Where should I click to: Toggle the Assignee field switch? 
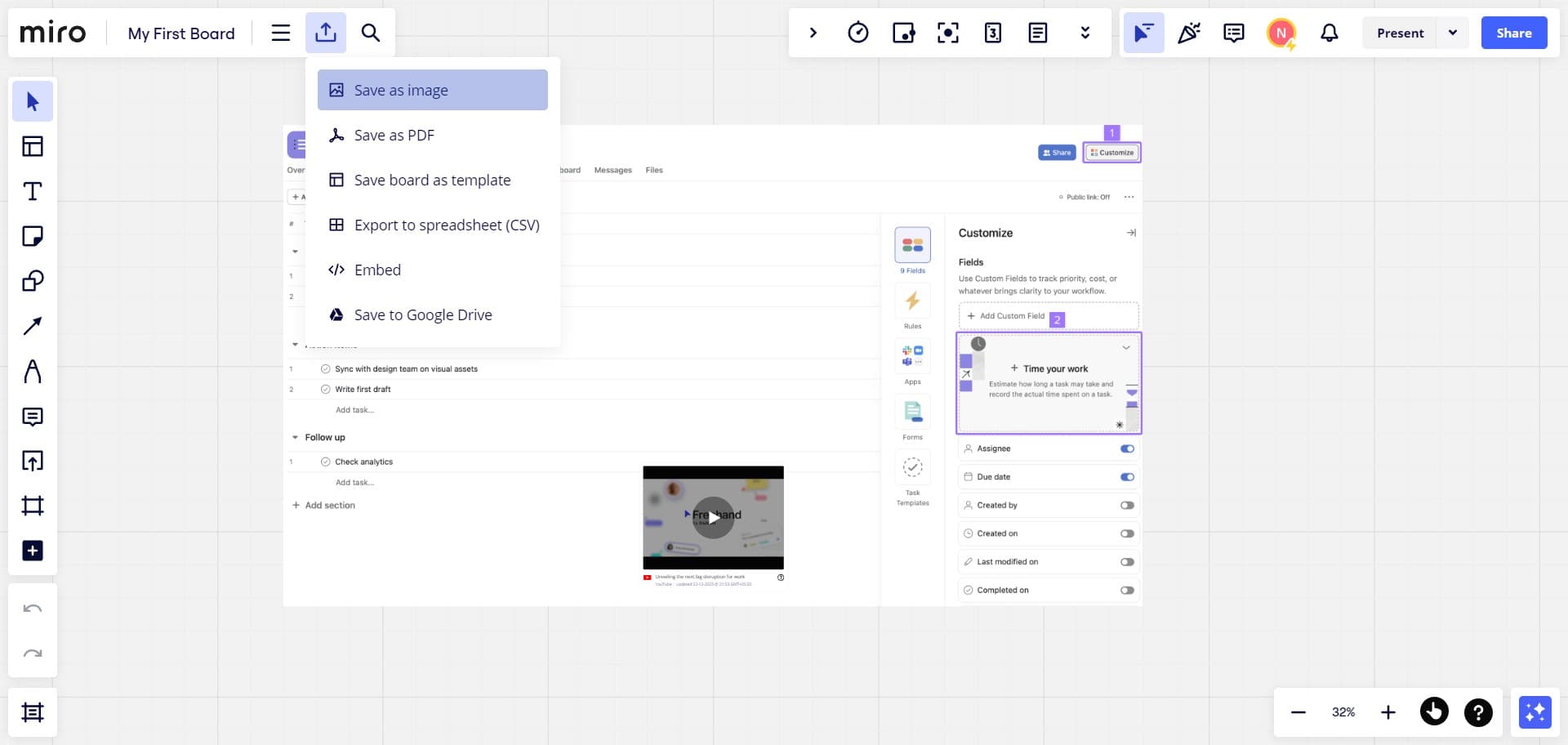coord(1127,448)
